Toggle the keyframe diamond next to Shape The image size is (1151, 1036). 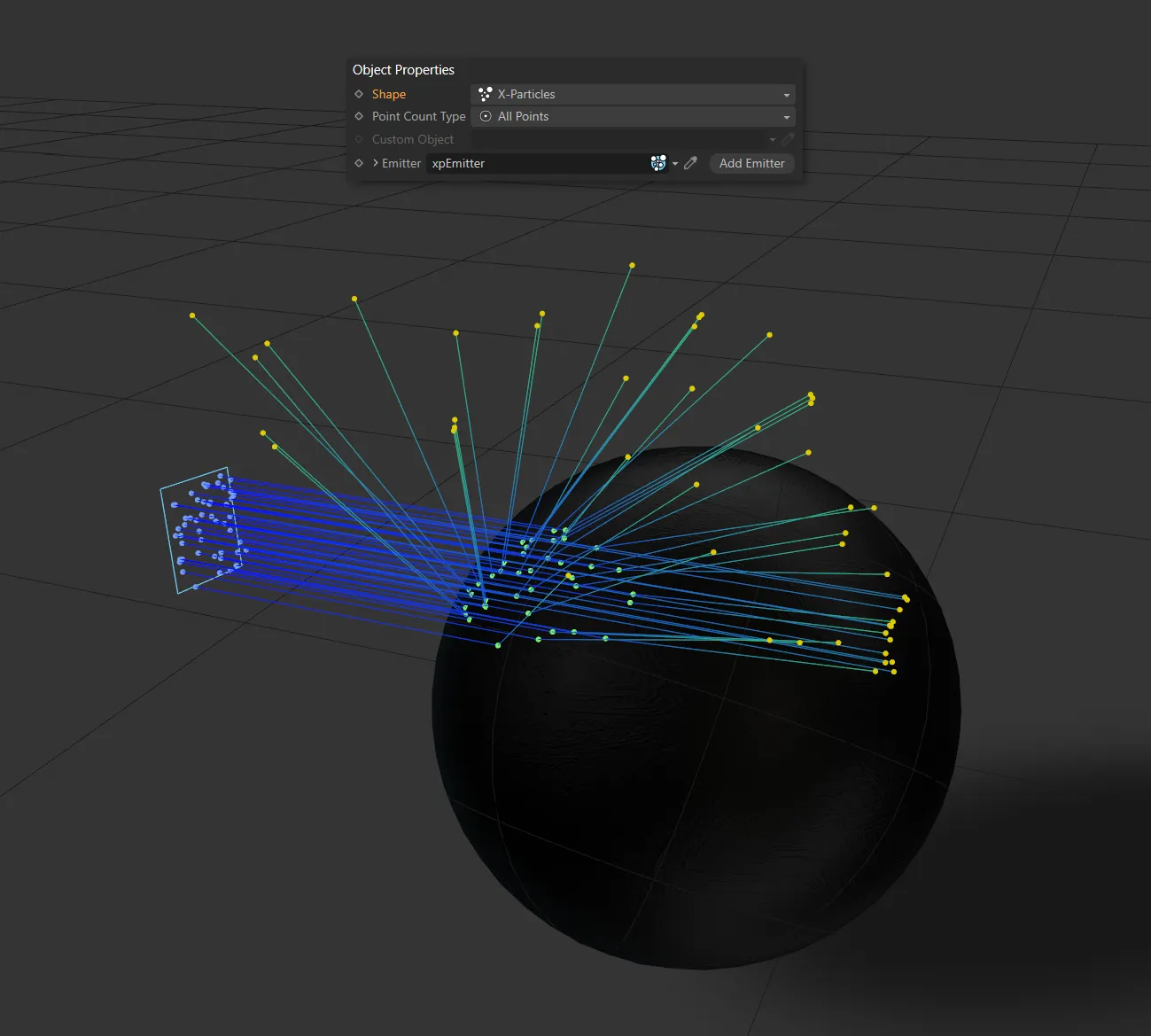click(x=359, y=94)
